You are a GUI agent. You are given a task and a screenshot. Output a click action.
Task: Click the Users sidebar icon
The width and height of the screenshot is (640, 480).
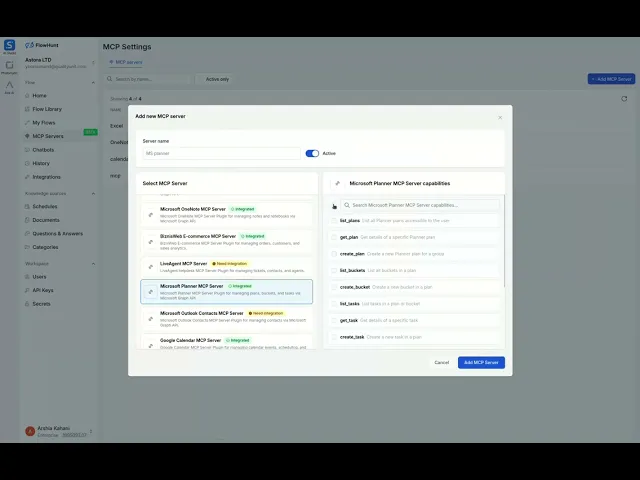(27, 277)
